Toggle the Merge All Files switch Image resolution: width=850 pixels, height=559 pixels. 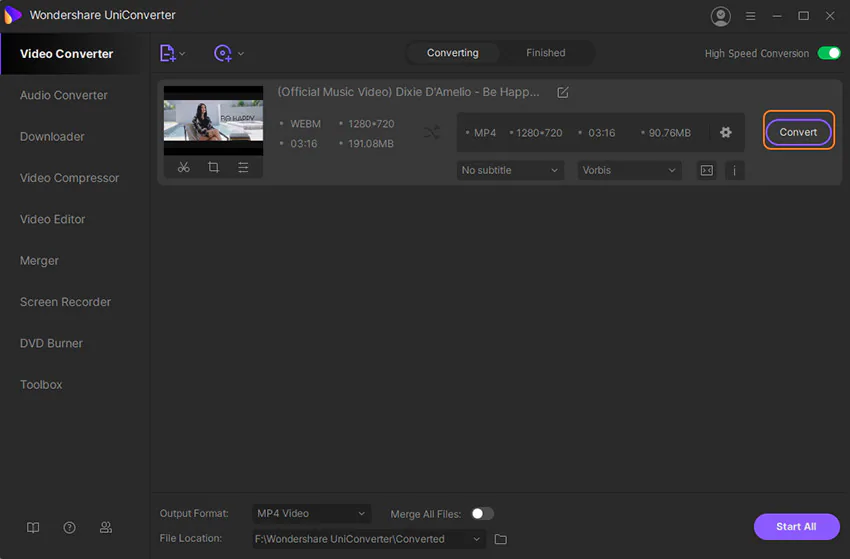482,513
